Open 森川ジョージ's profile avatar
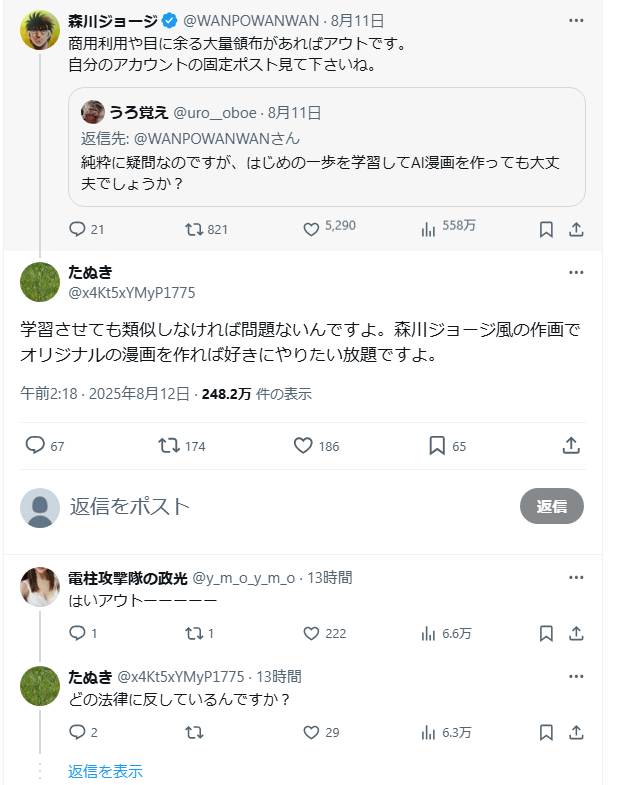The width and height of the screenshot is (618, 785). tap(39, 30)
